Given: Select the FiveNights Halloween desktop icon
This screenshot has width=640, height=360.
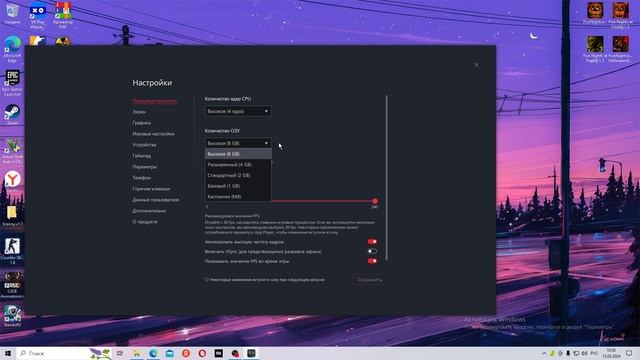Looking at the screenshot, I should [620, 48].
